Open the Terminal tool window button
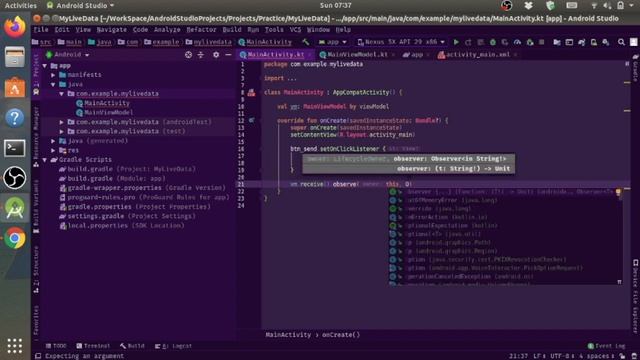The height and width of the screenshot is (360, 640). [93, 346]
